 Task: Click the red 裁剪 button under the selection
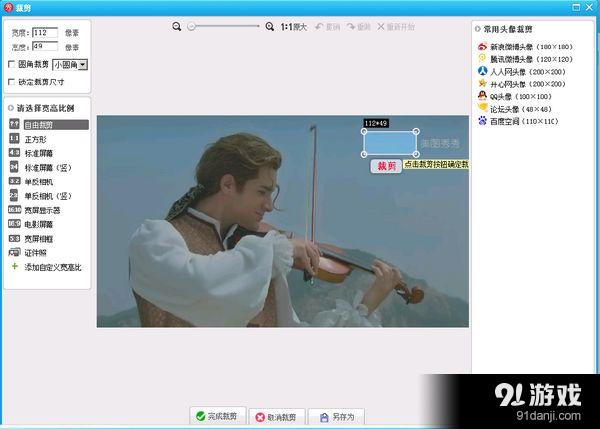pyautogui.click(x=386, y=166)
